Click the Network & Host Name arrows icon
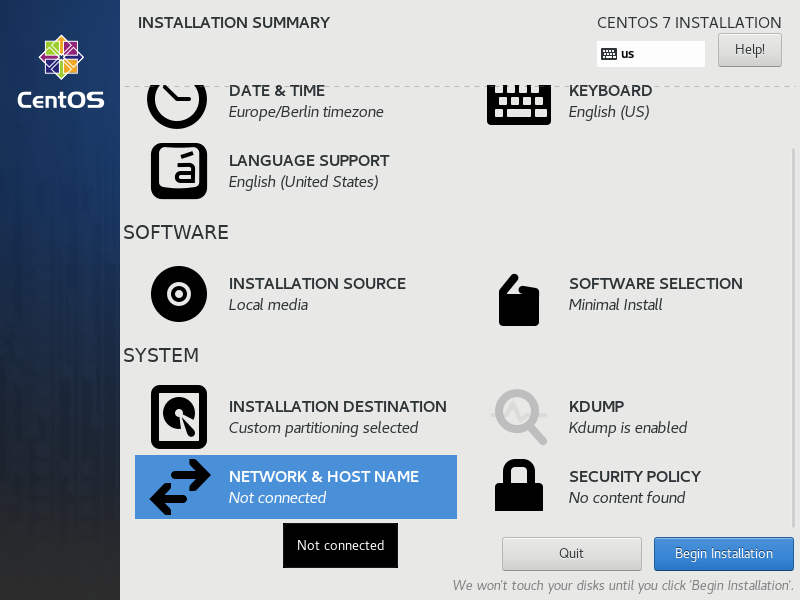 pyautogui.click(x=180, y=487)
